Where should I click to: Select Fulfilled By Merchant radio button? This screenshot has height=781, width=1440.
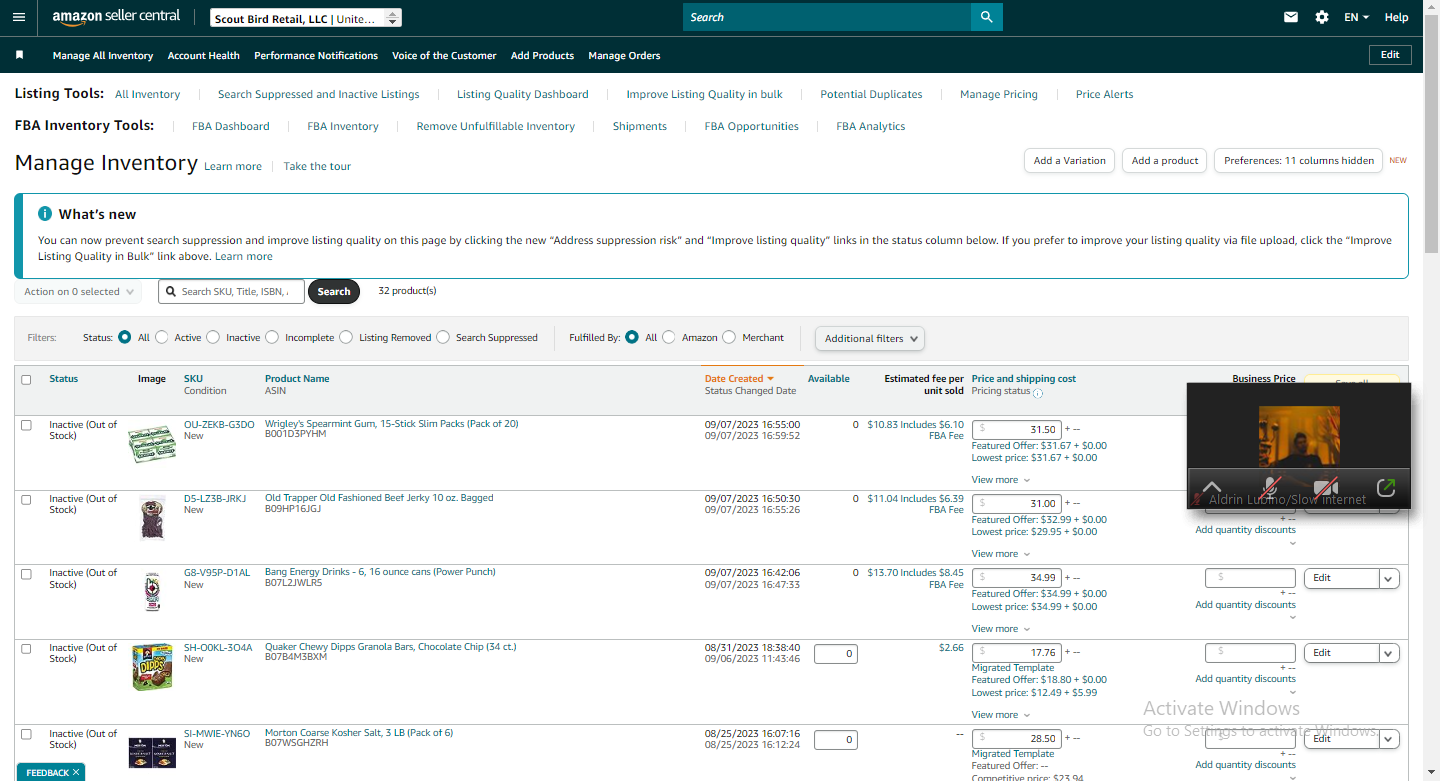pos(729,337)
